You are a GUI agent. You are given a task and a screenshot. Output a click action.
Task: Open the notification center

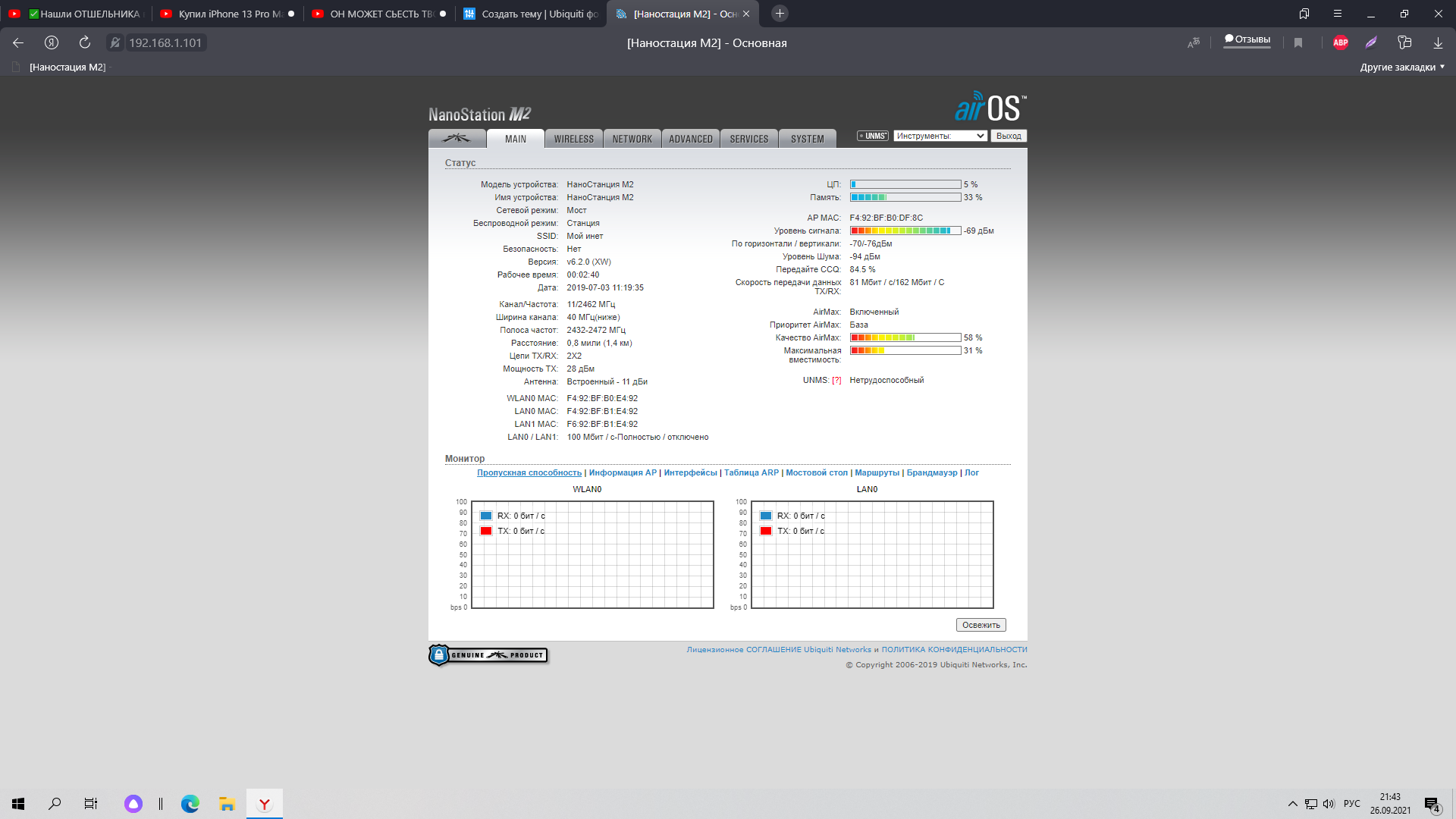coord(1432,804)
